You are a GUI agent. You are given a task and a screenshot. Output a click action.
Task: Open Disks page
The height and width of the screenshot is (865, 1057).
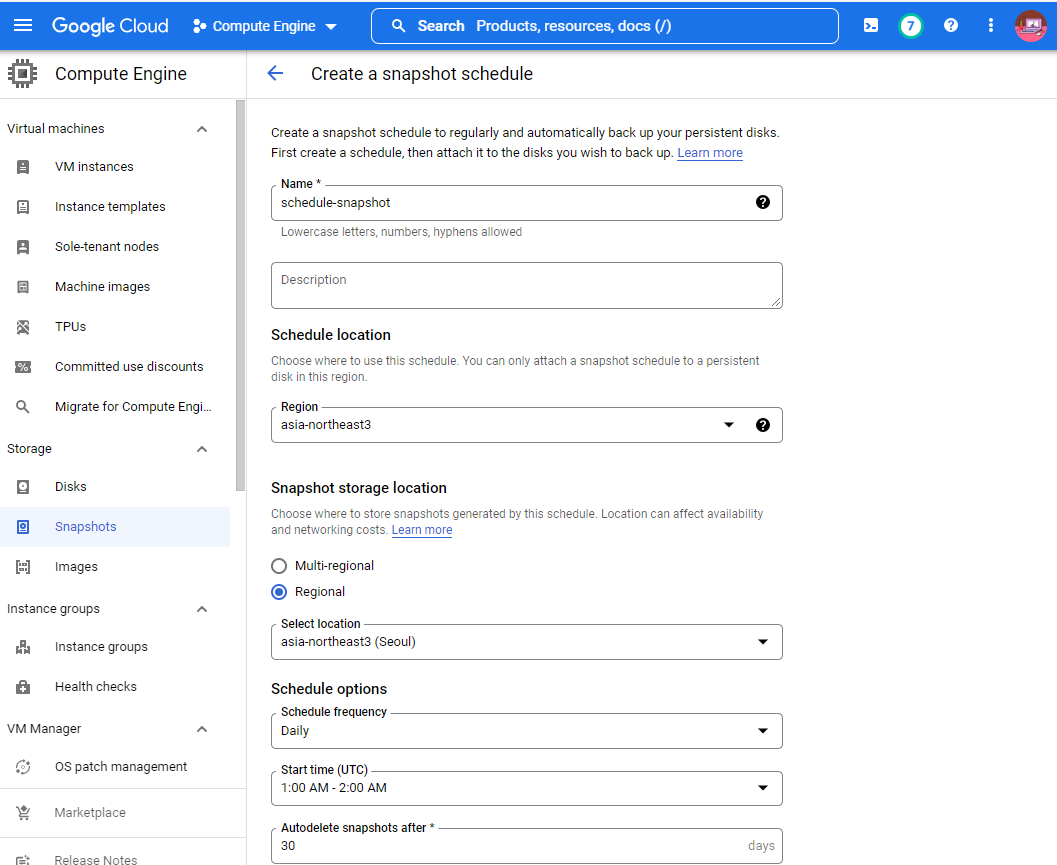71,487
